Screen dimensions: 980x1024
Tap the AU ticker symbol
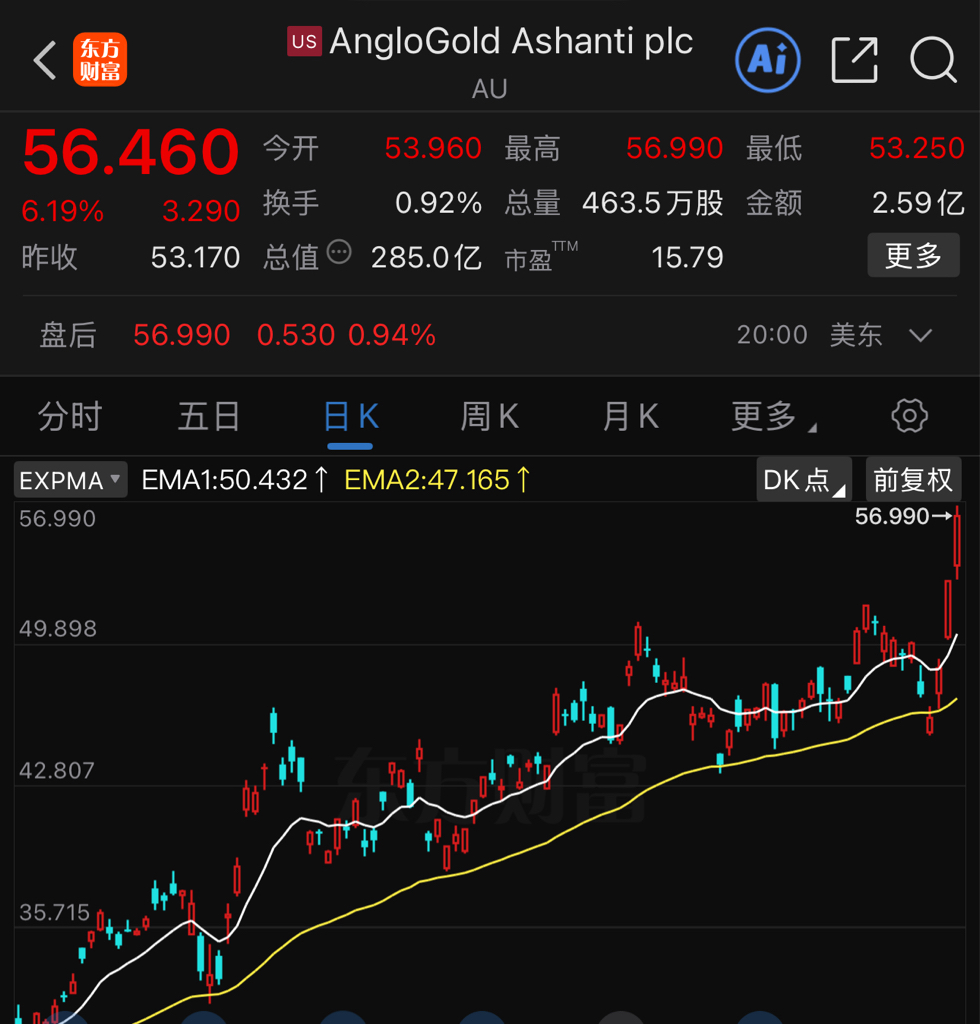[x=490, y=89]
